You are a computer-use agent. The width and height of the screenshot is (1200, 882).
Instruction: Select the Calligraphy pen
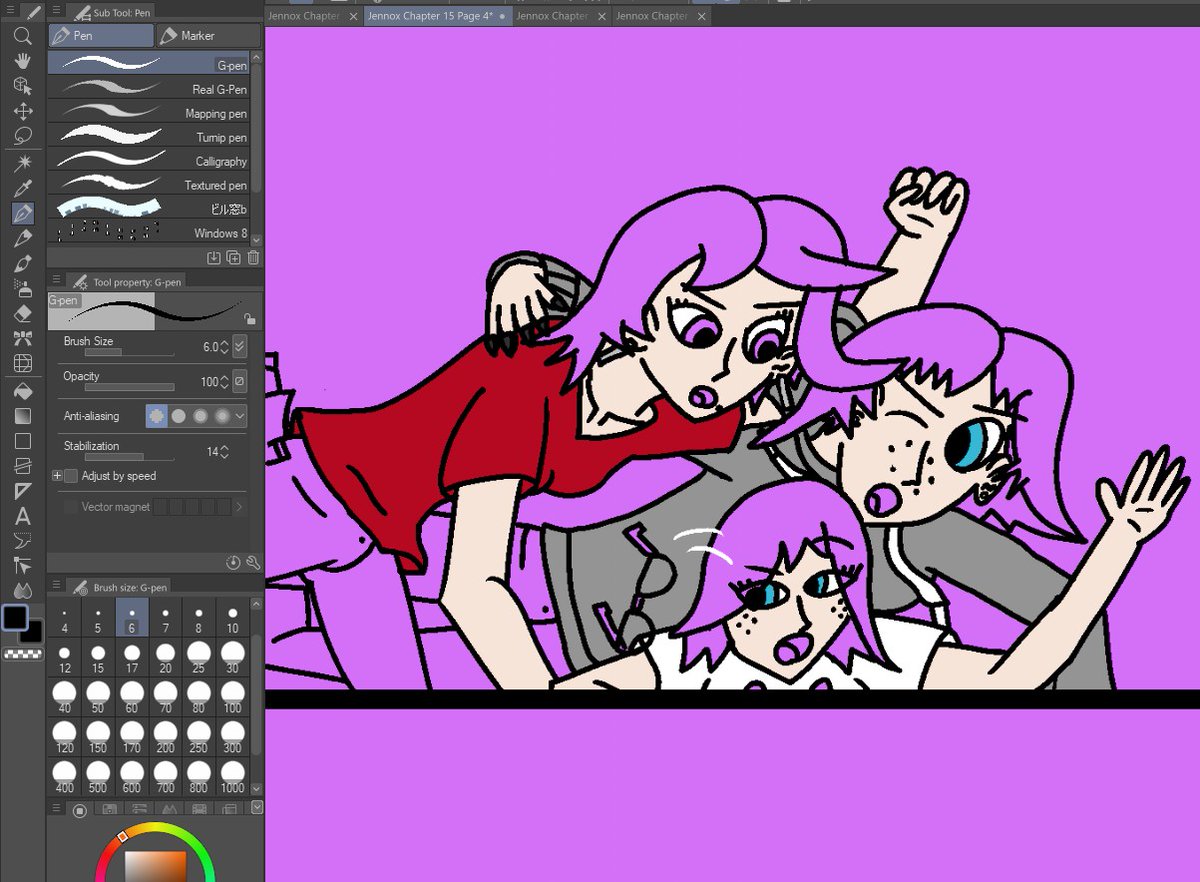click(150, 161)
